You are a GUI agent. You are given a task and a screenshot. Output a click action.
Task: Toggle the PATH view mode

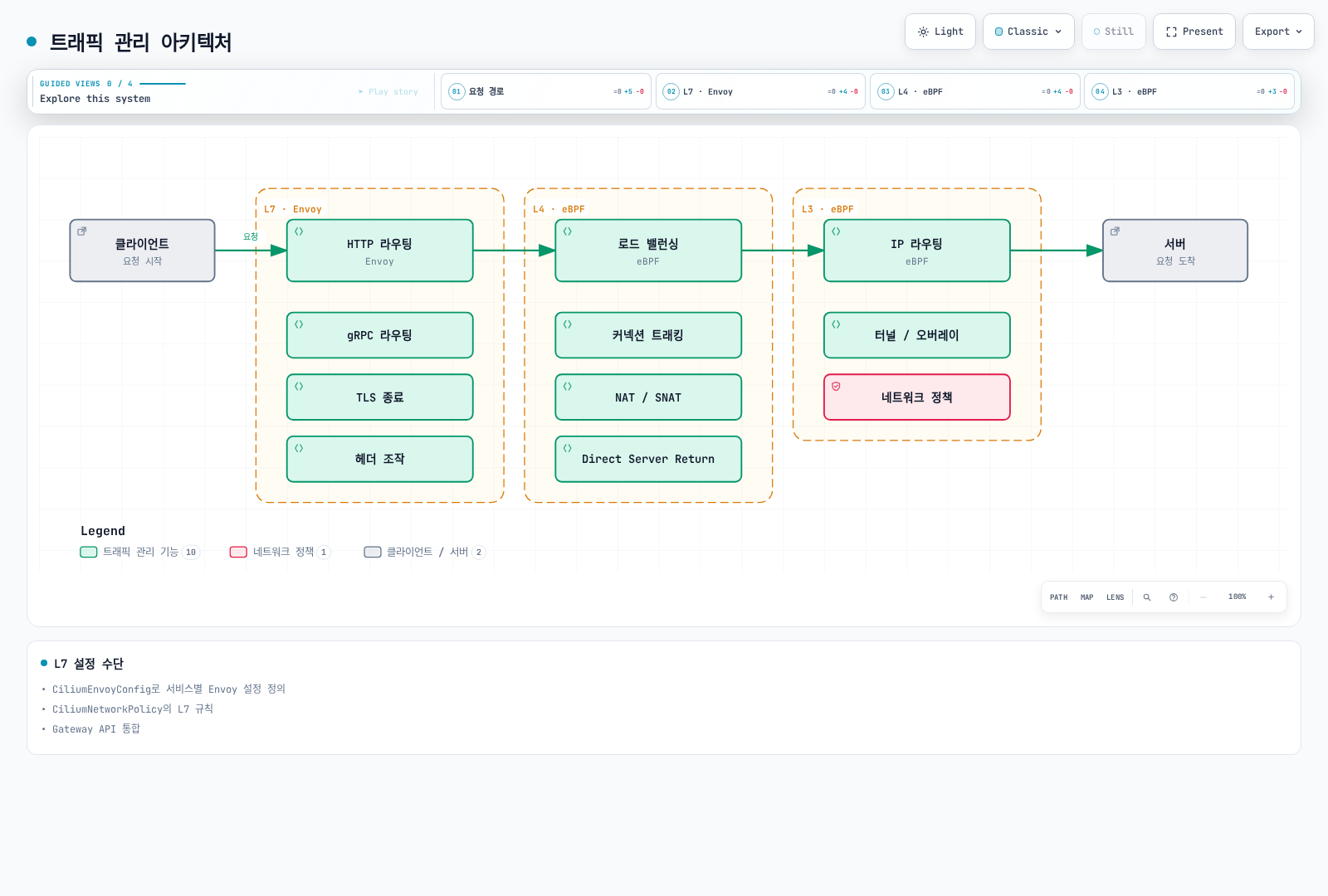tap(1058, 597)
